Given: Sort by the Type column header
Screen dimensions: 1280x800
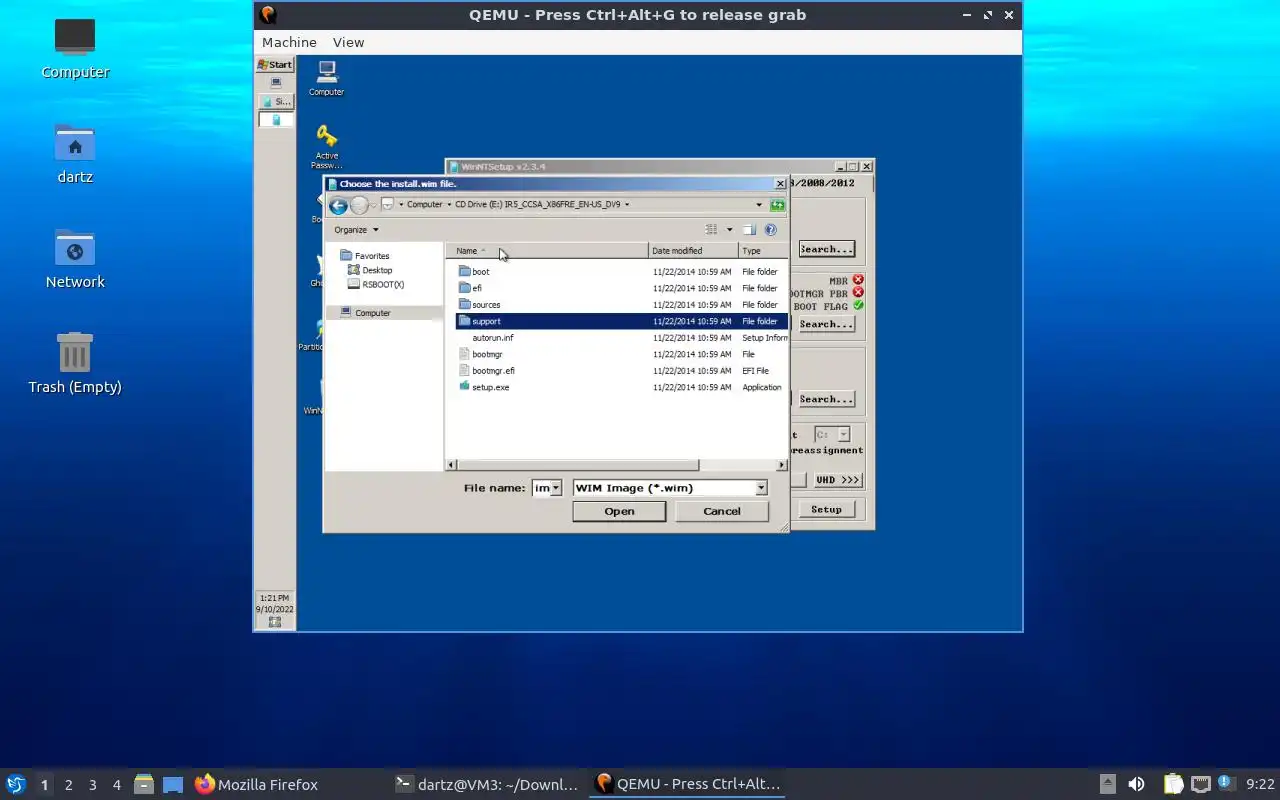Looking at the screenshot, I should click(x=763, y=251).
